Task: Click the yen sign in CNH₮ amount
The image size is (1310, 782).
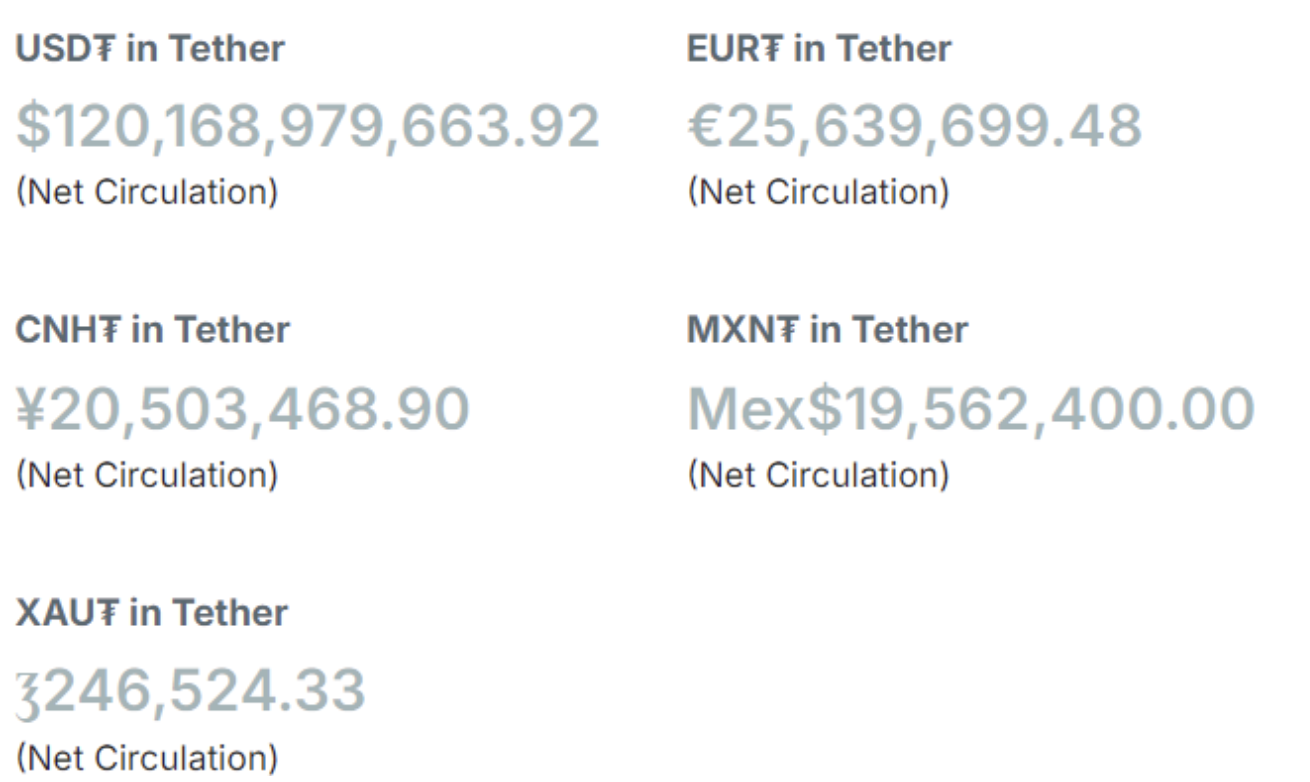Action: 34,410
